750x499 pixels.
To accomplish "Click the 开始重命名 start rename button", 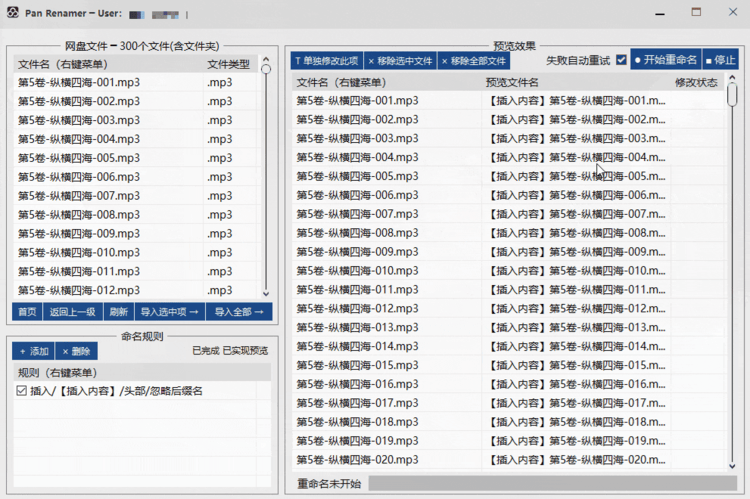I will point(666,60).
